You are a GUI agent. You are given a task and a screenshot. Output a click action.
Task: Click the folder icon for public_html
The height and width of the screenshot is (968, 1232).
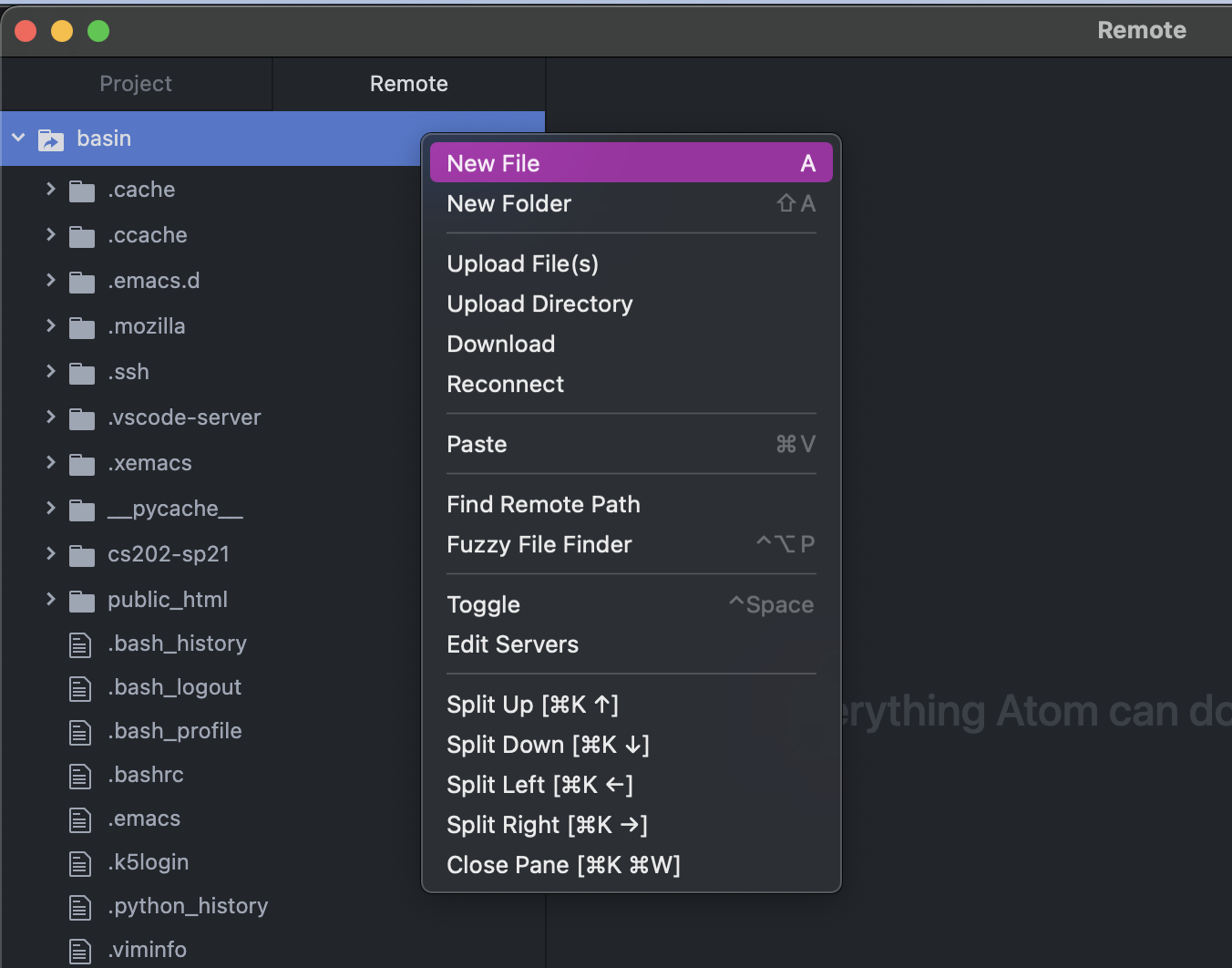82,600
